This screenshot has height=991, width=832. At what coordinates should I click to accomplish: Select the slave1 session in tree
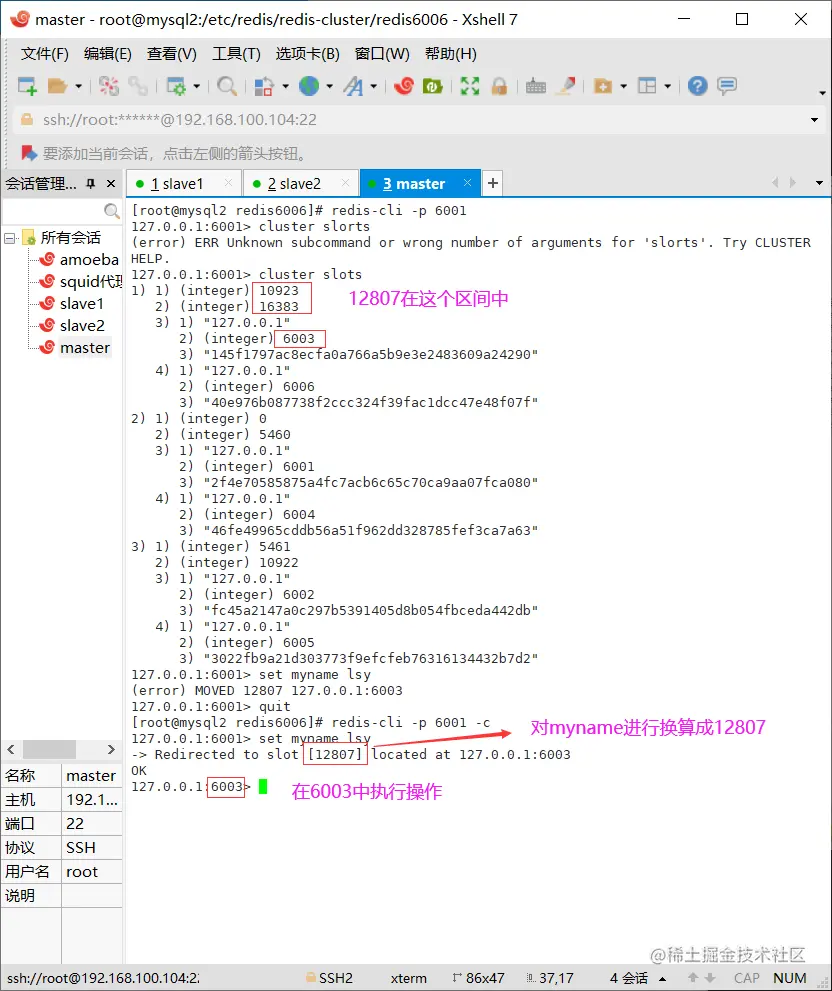(71, 304)
